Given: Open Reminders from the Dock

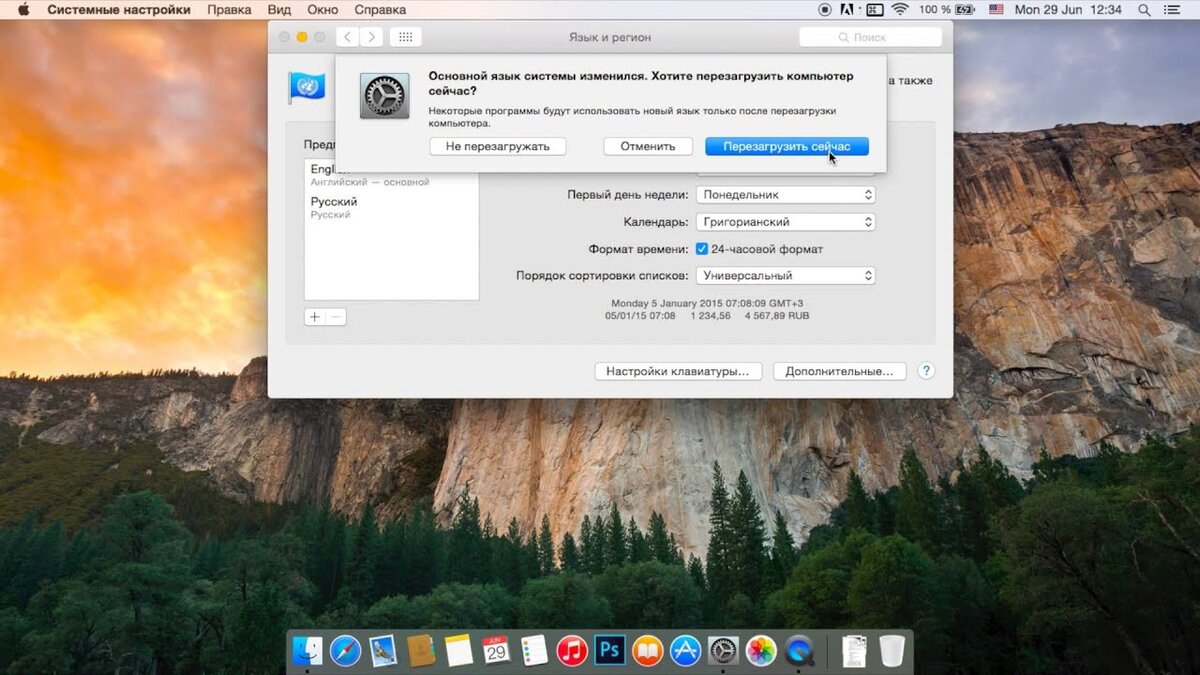Looking at the screenshot, I should pyautogui.click(x=534, y=651).
